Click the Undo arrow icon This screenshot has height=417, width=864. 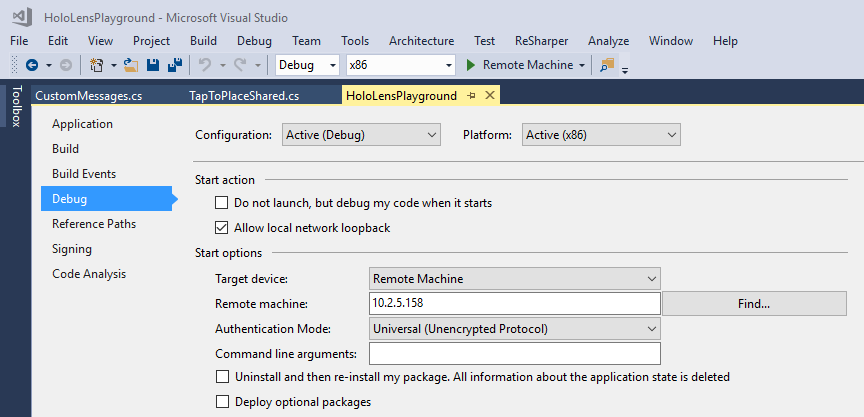(x=205, y=66)
